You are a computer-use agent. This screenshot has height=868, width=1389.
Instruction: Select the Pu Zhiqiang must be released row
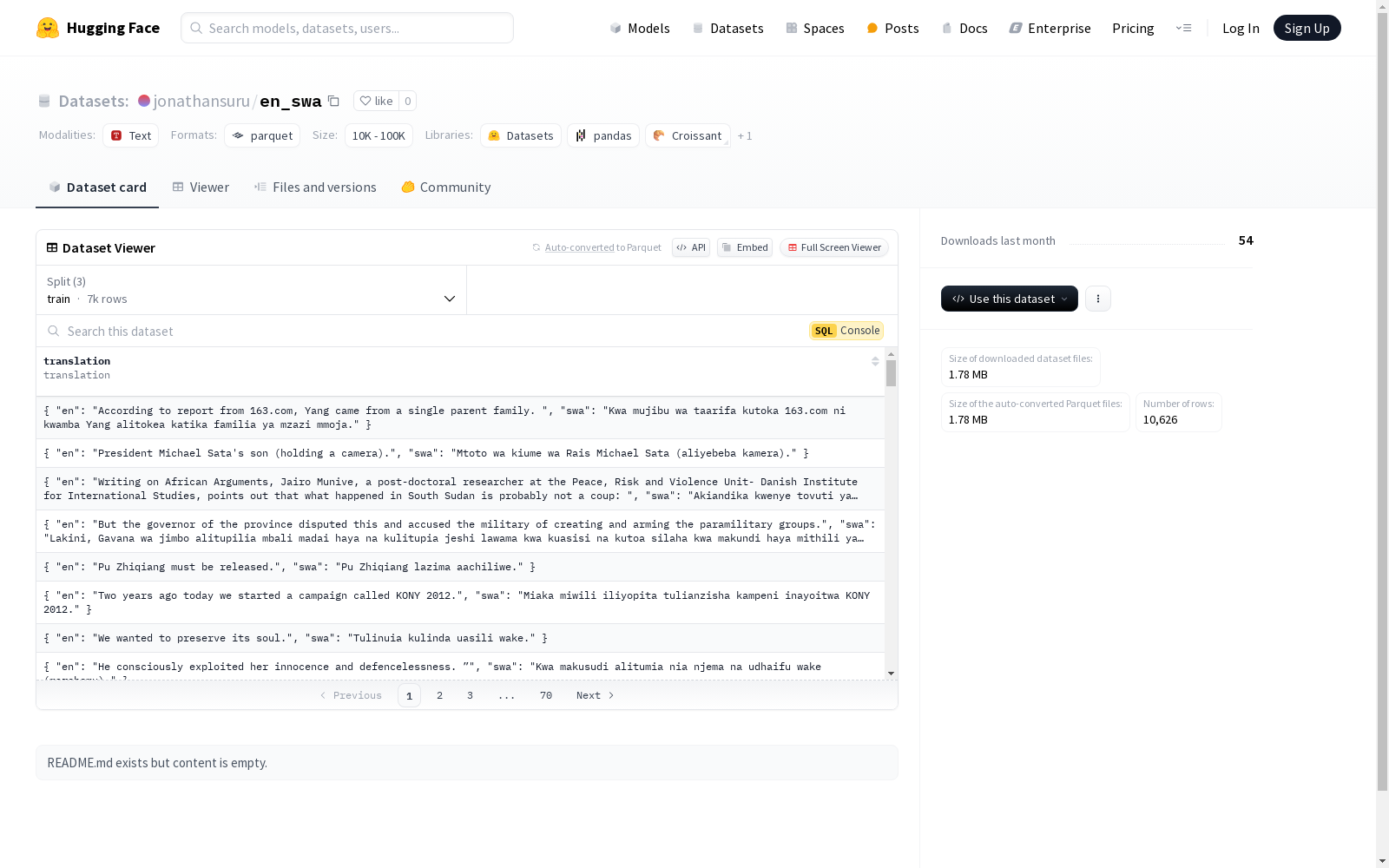[x=460, y=567]
